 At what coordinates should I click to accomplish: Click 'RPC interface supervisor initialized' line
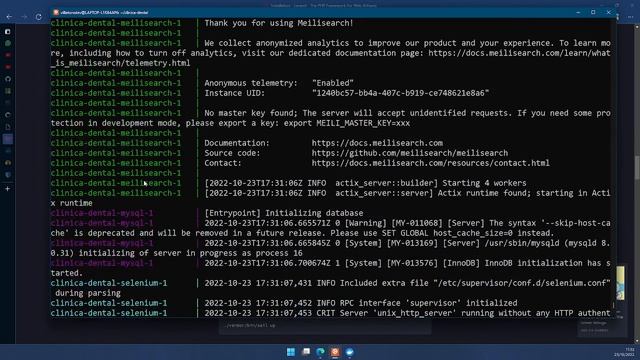coord(361,303)
